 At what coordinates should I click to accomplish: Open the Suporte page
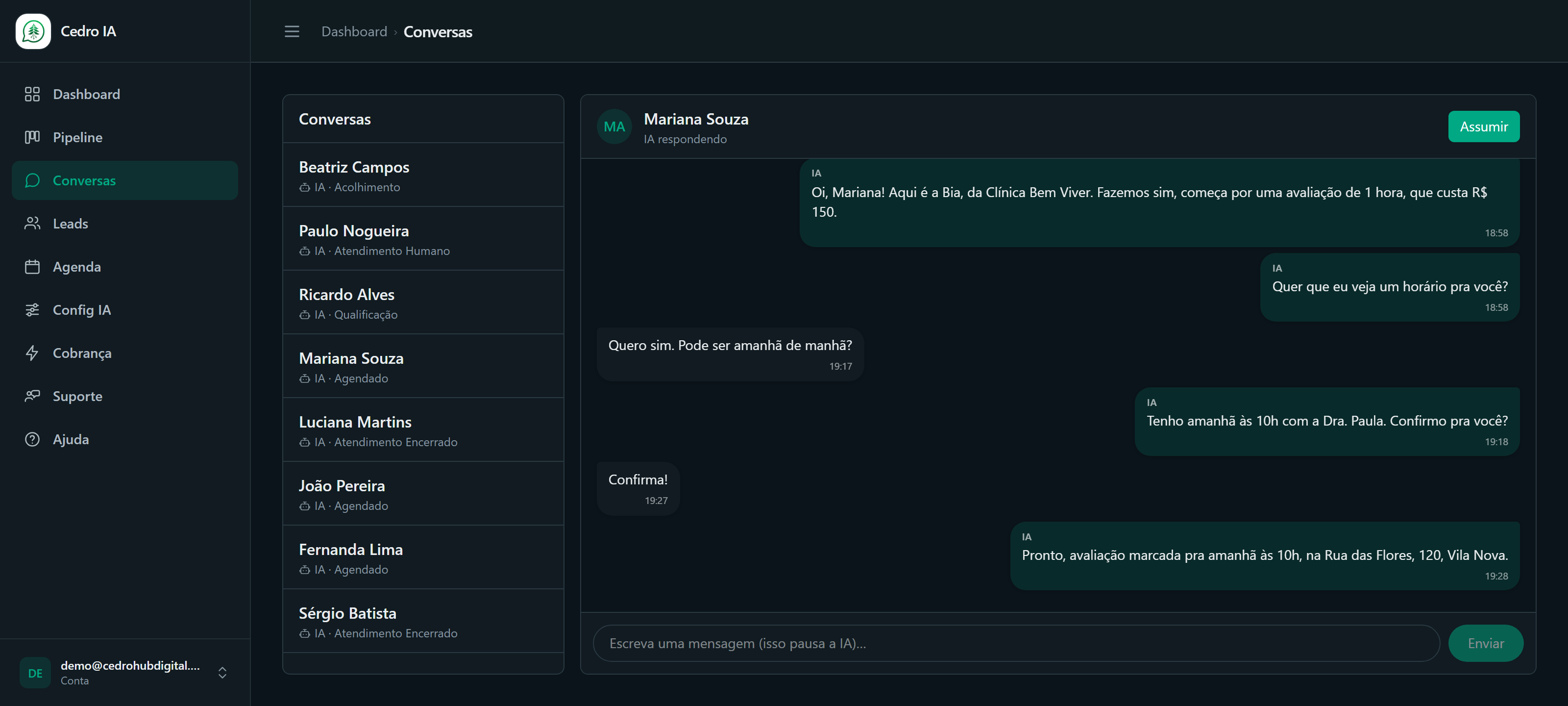coord(125,396)
